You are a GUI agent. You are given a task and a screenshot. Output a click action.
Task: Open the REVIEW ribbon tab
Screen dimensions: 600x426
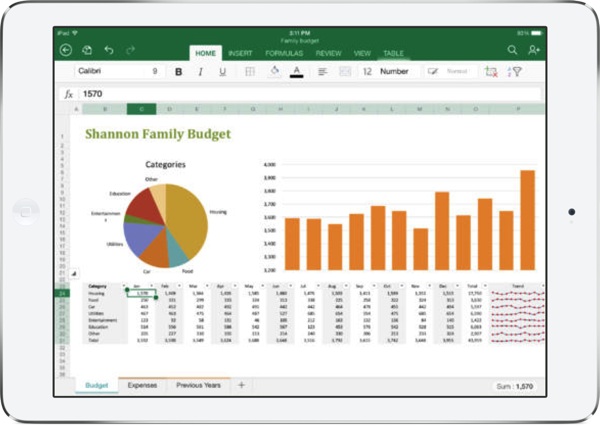tap(329, 53)
